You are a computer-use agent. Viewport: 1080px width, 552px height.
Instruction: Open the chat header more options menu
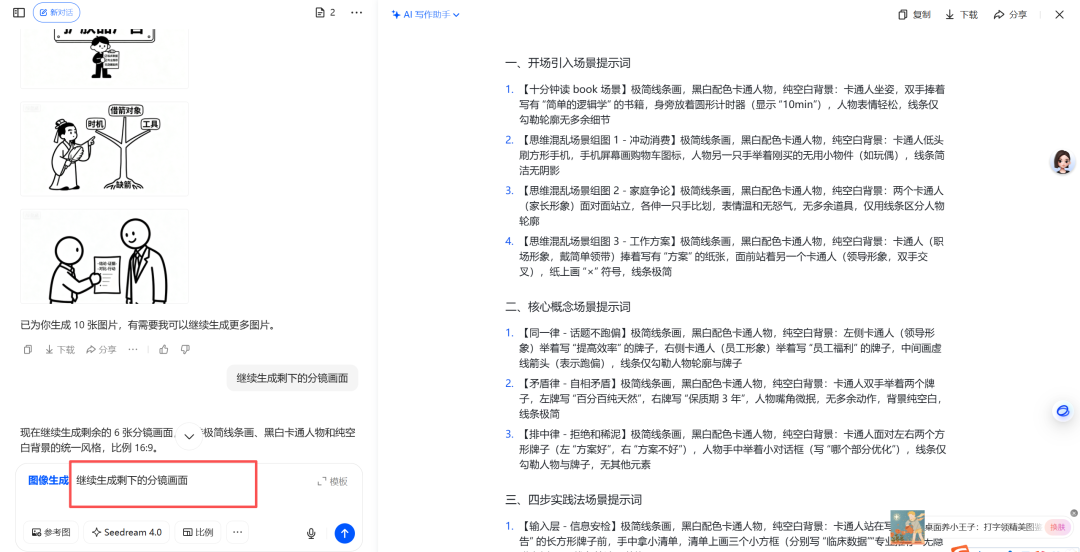coord(356,12)
